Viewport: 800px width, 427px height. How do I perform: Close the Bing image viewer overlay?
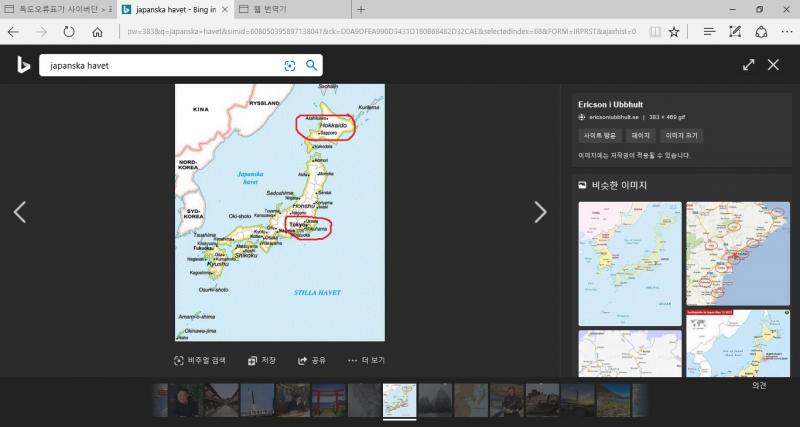(773, 65)
